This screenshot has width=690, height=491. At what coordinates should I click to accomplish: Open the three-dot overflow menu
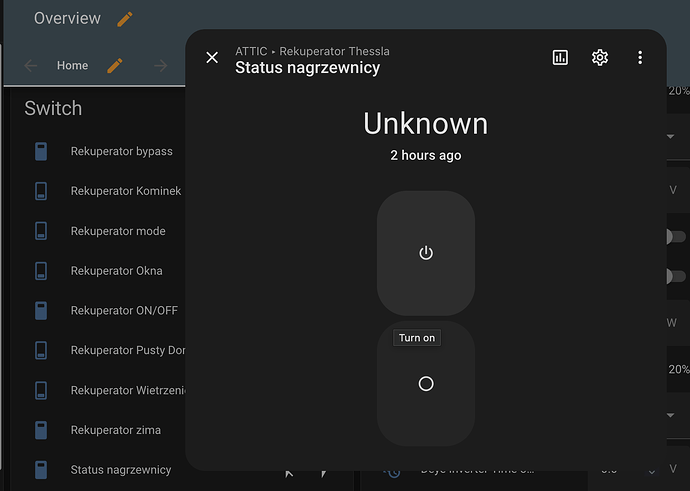640,58
